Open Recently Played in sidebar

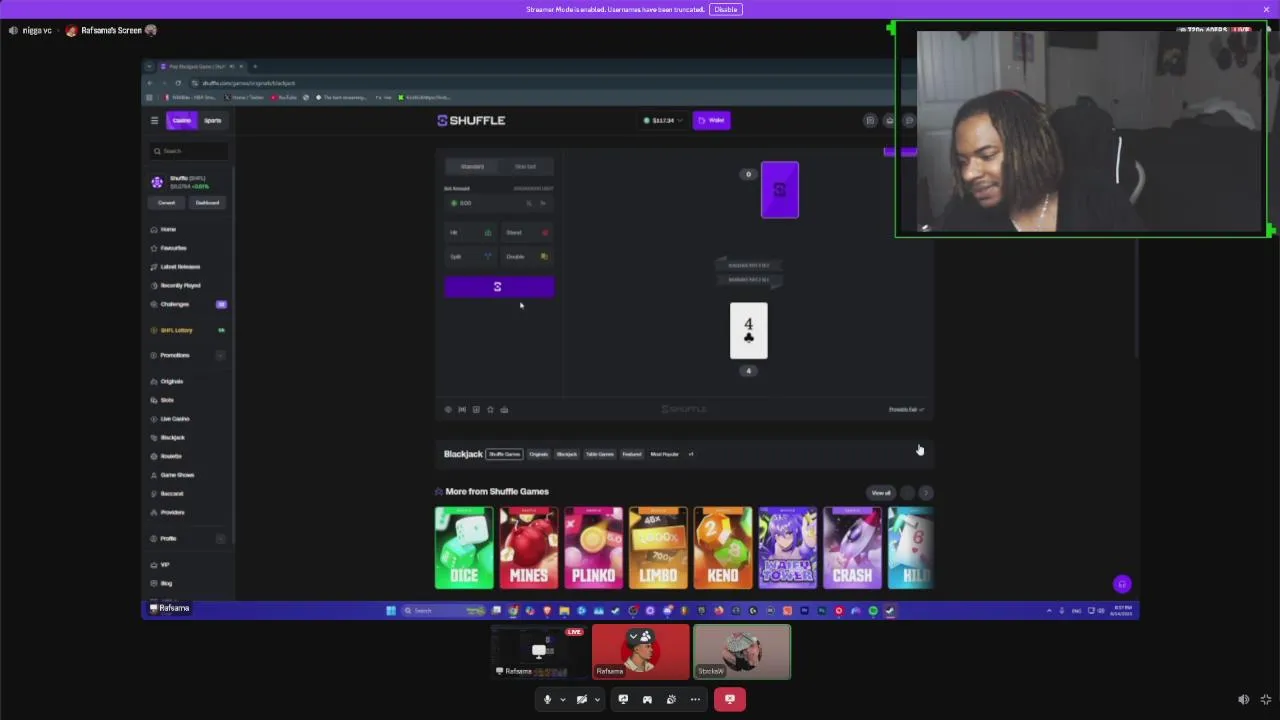click(180, 286)
